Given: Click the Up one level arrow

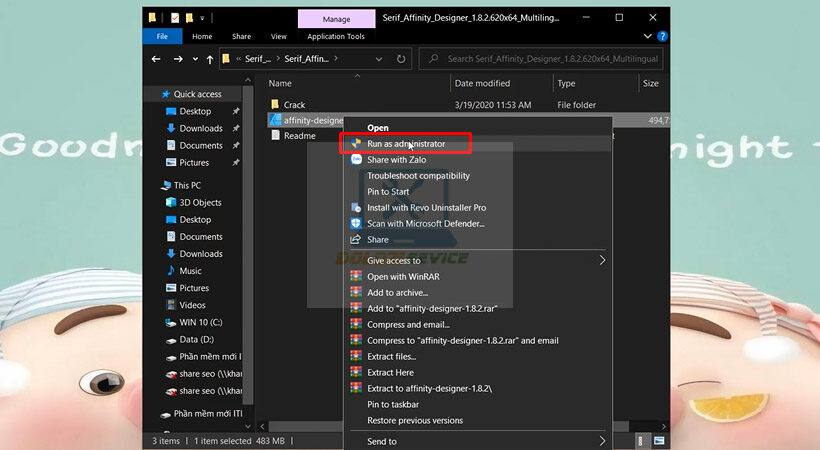Looking at the screenshot, I should (x=208, y=59).
